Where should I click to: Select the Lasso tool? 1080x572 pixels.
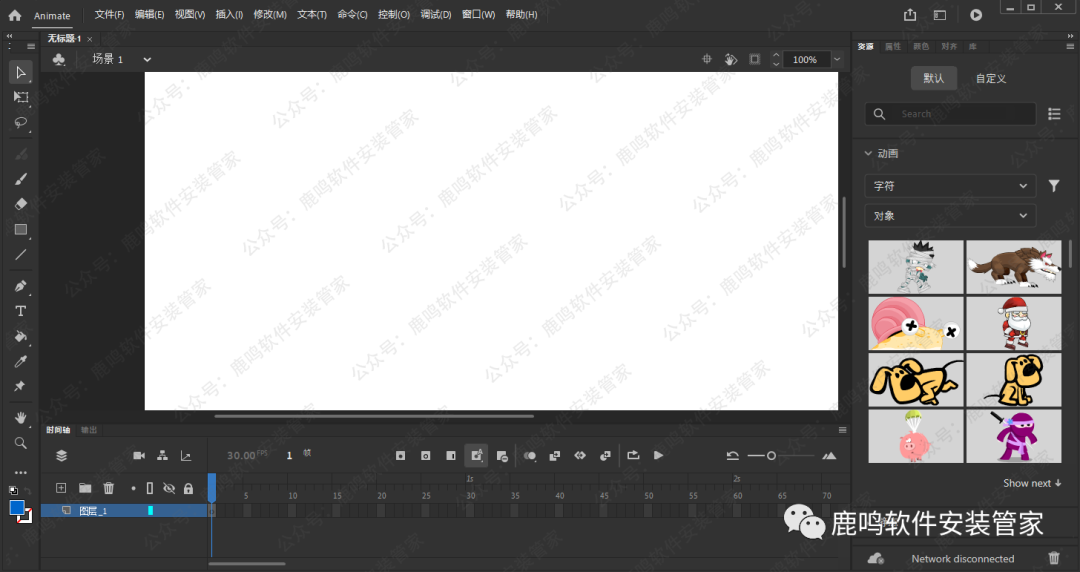pos(20,123)
